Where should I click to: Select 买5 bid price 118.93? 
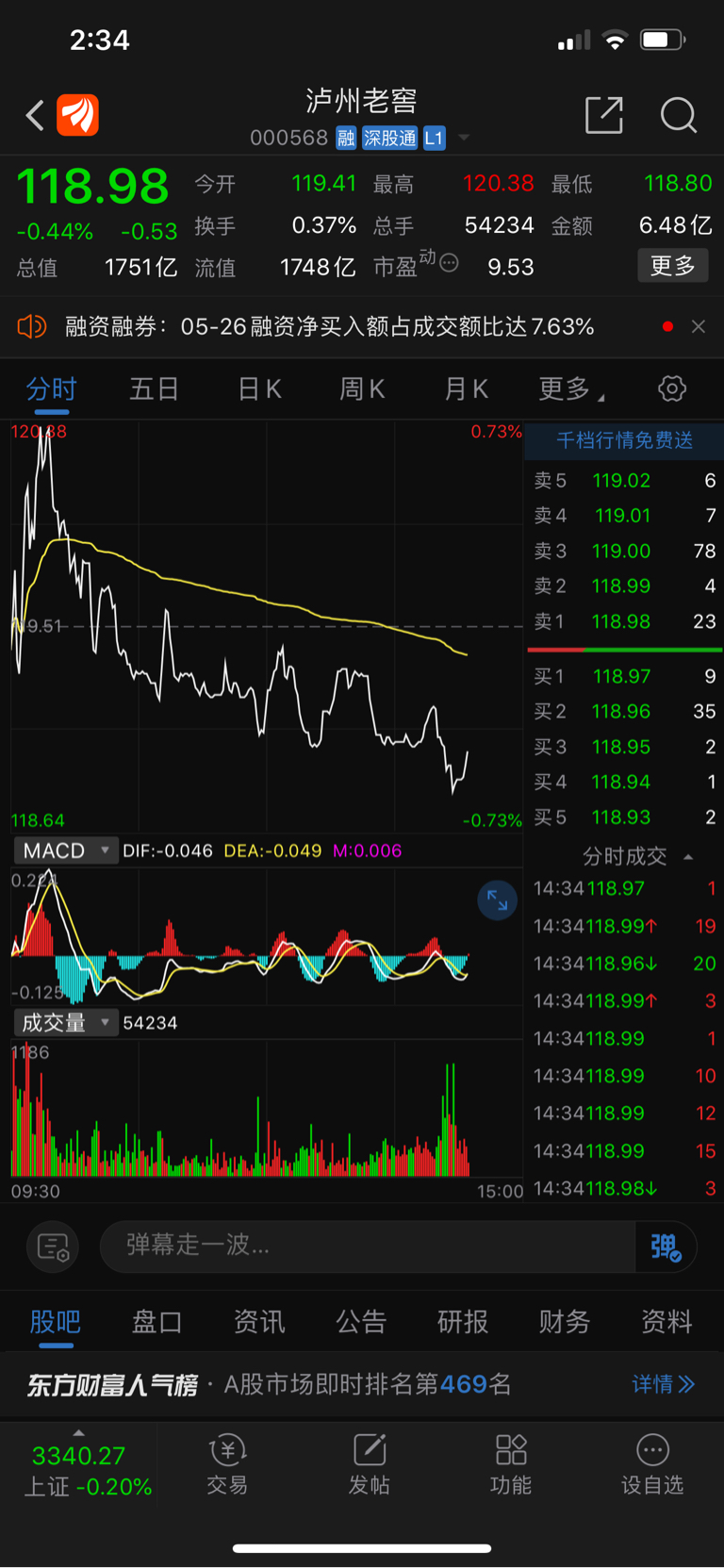pos(624,817)
